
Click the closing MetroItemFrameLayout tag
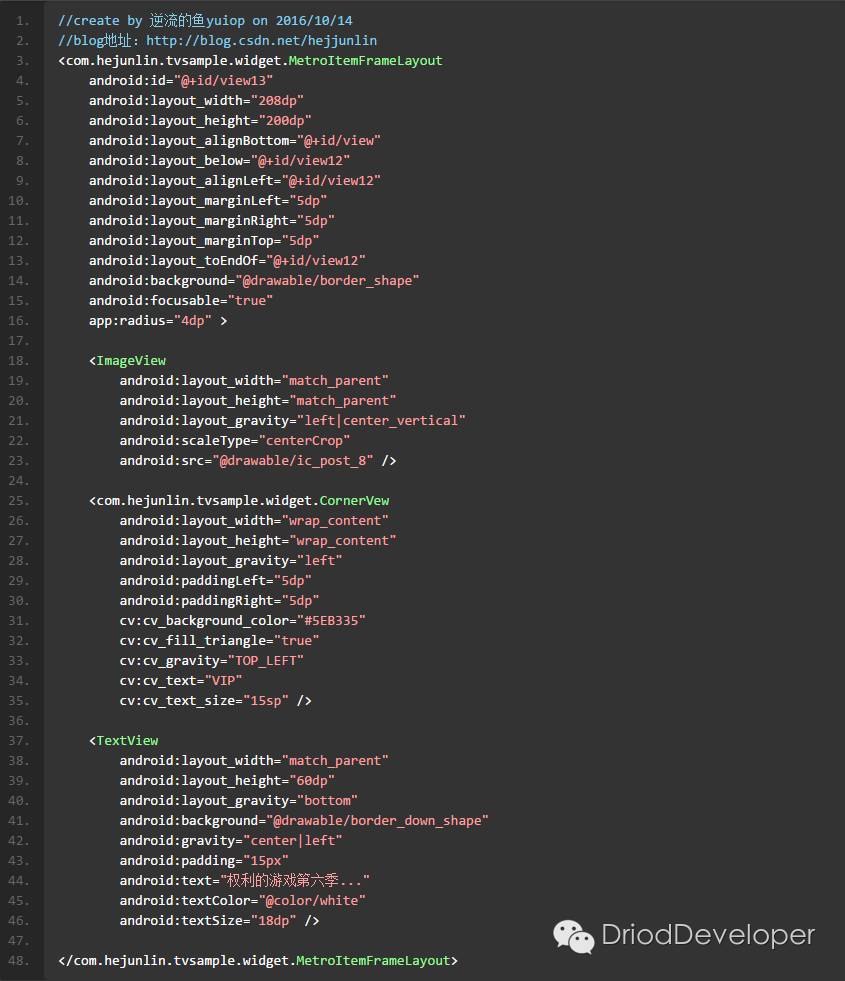pos(258,961)
